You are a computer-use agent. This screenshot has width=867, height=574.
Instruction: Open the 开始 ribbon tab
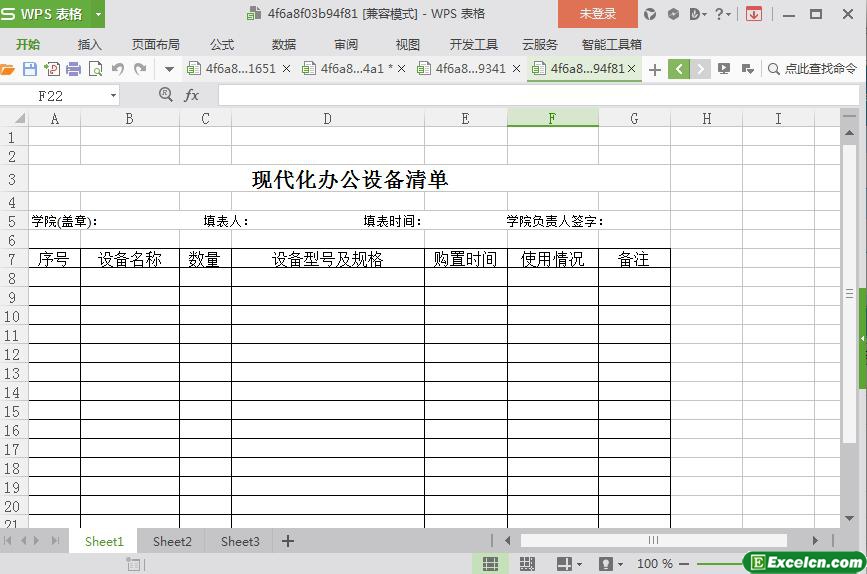coord(28,44)
